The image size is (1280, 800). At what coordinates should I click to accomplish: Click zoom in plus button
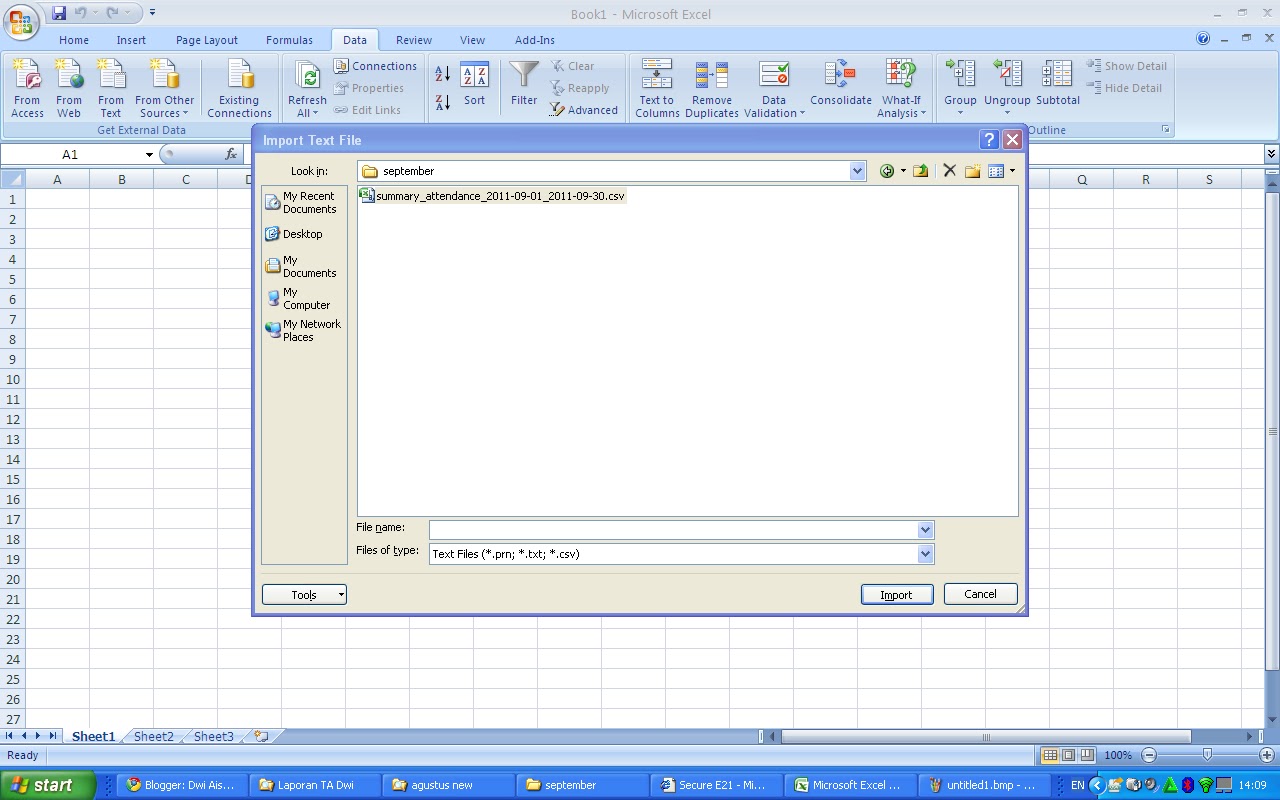coord(1268,755)
